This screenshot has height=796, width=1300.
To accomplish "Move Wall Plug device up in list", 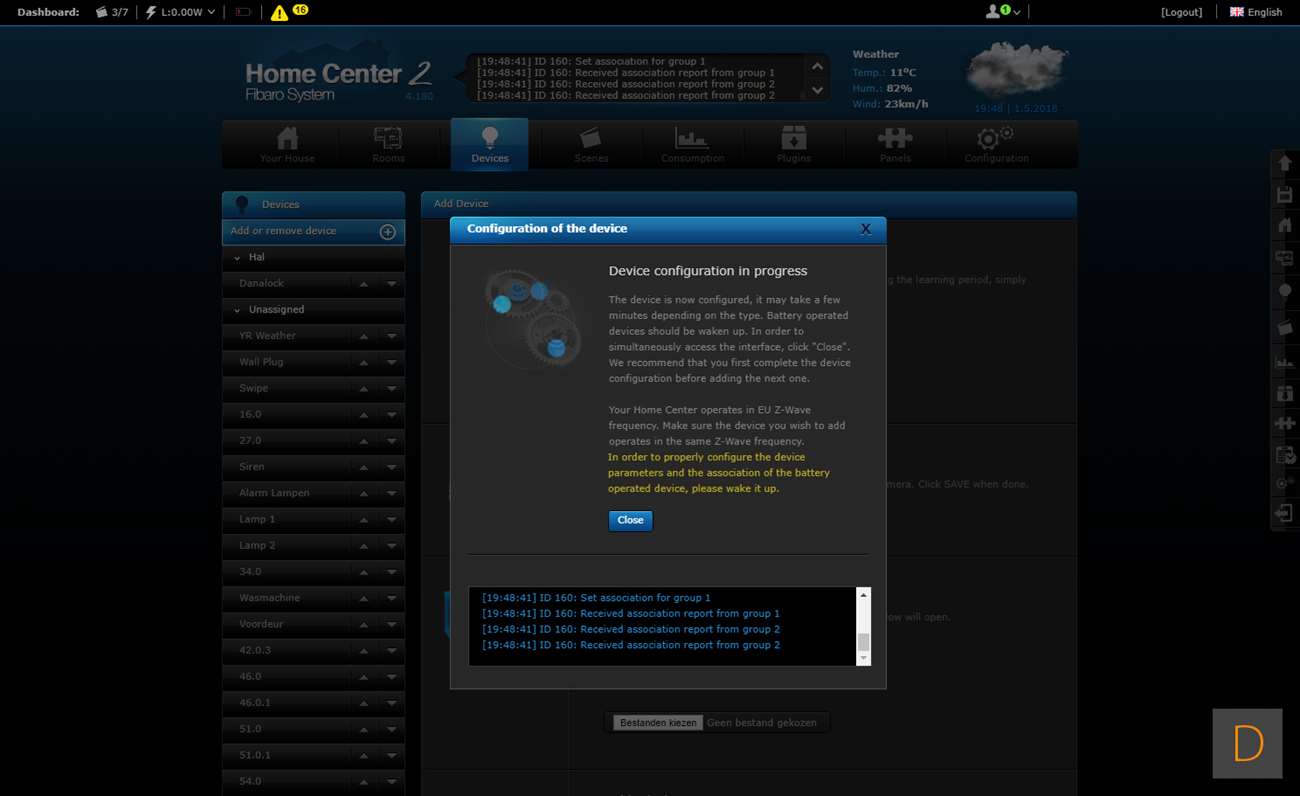I will 364,362.
